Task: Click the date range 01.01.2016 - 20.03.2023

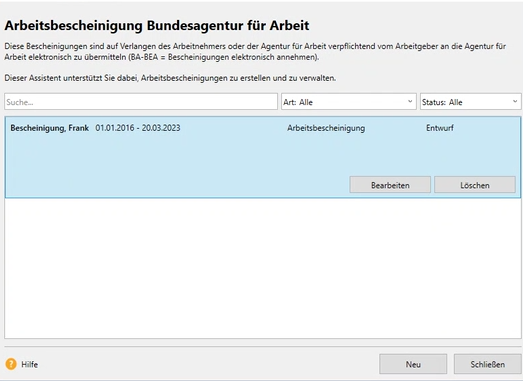Action: coord(138,128)
